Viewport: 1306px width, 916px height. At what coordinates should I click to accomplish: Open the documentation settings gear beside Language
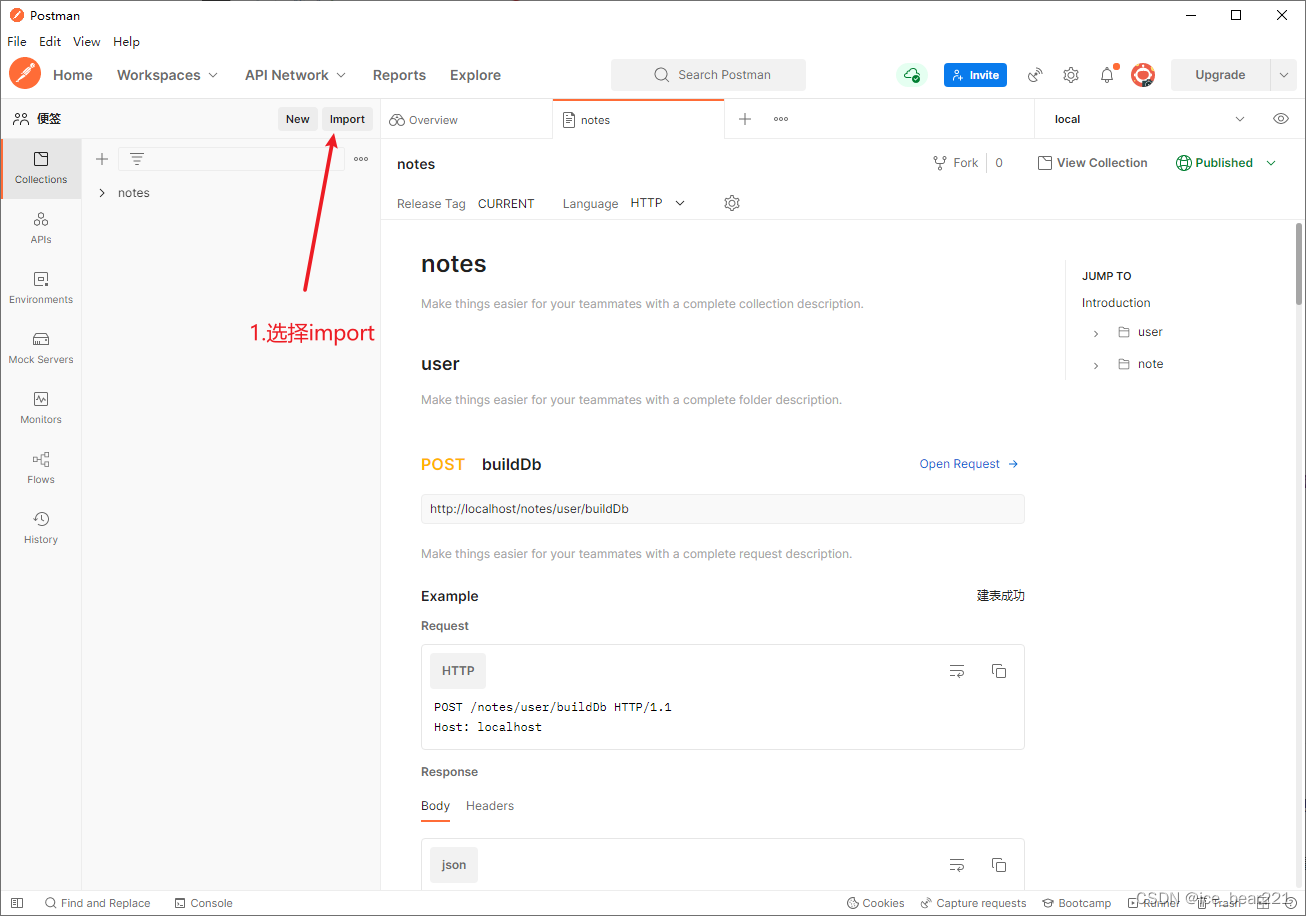[732, 203]
